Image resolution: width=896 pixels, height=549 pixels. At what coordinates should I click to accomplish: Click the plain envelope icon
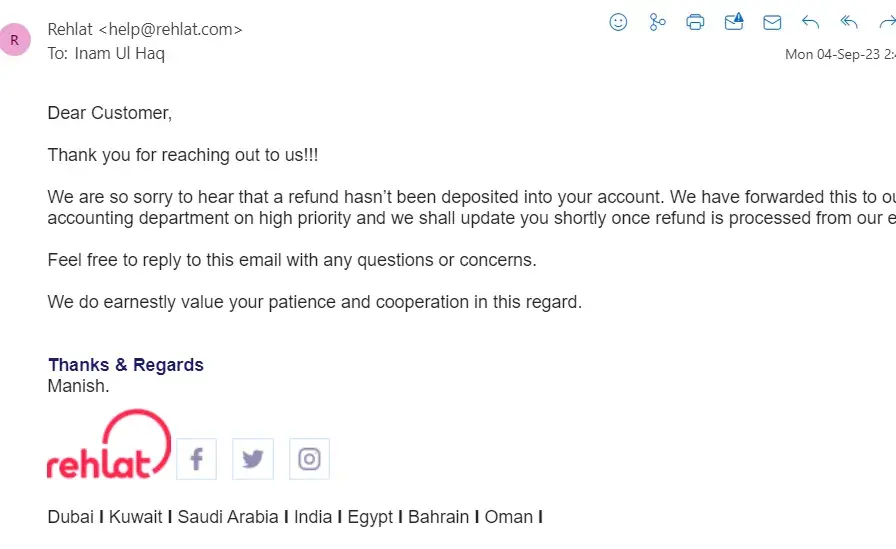coord(772,22)
